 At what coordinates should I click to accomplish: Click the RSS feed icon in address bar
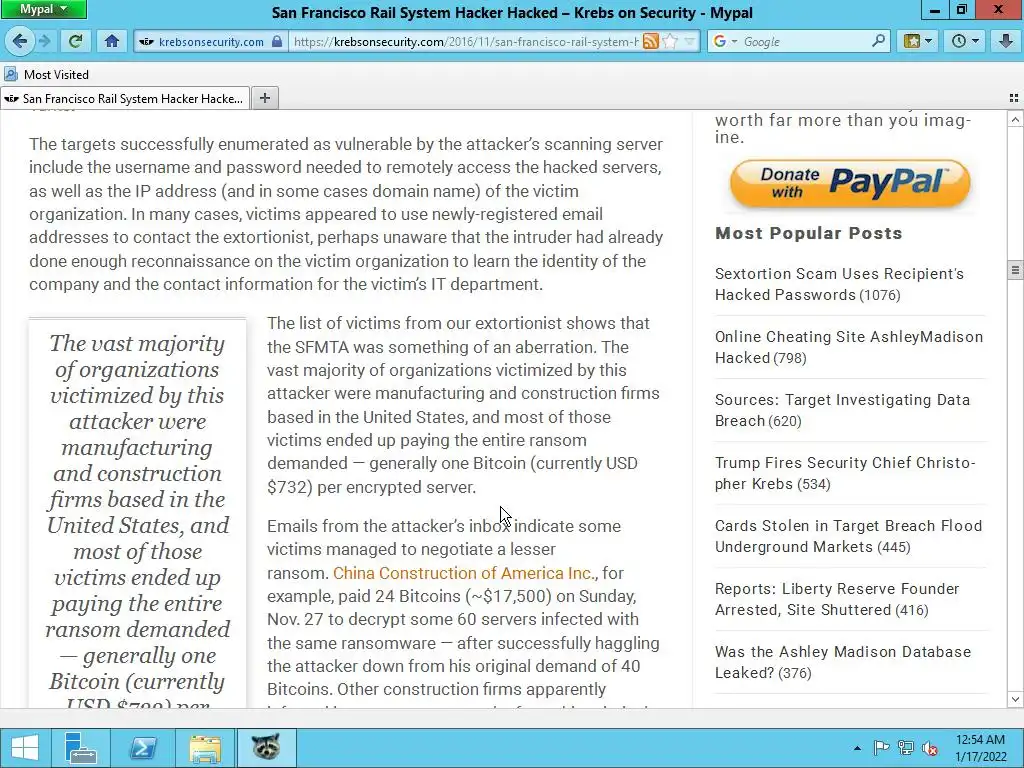(650, 42)
